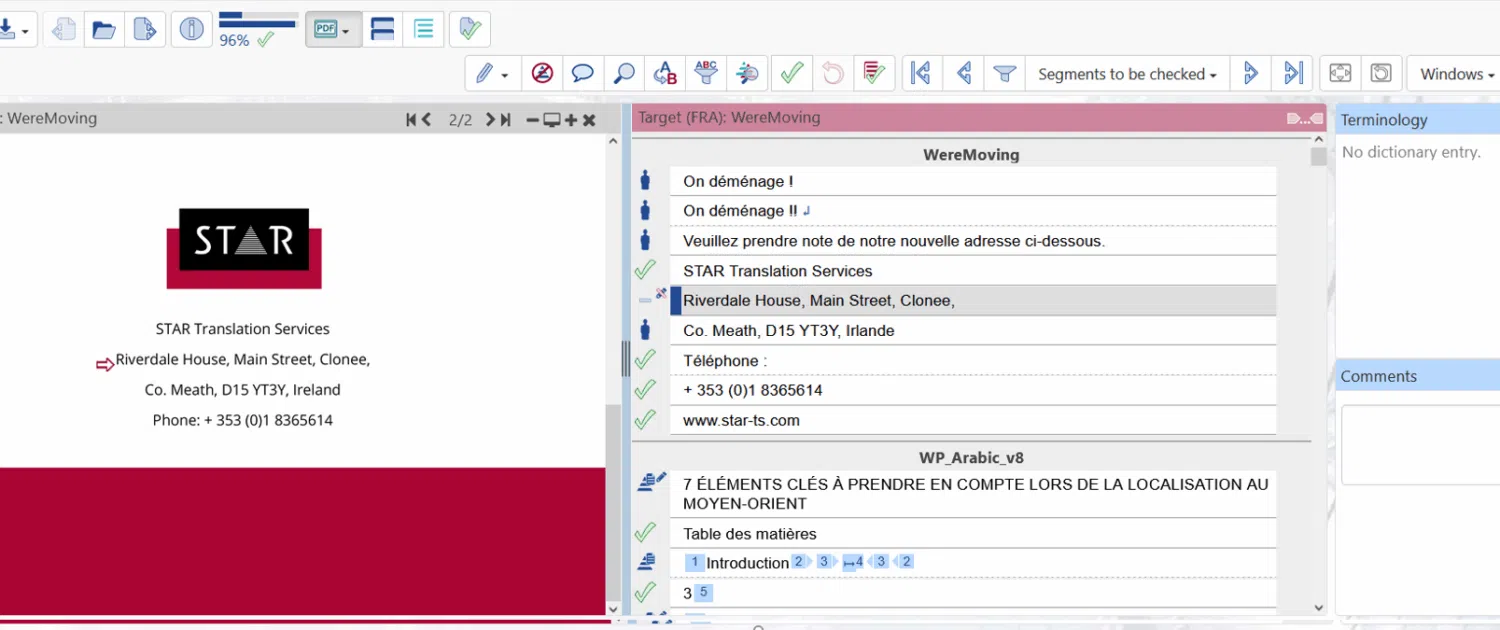Click the 'Co. Meath, D15 YT3Y, Irlande' segment
The height and width of the screenshot is (630, 1500).
pyautogui.click(x=973, y=330)
